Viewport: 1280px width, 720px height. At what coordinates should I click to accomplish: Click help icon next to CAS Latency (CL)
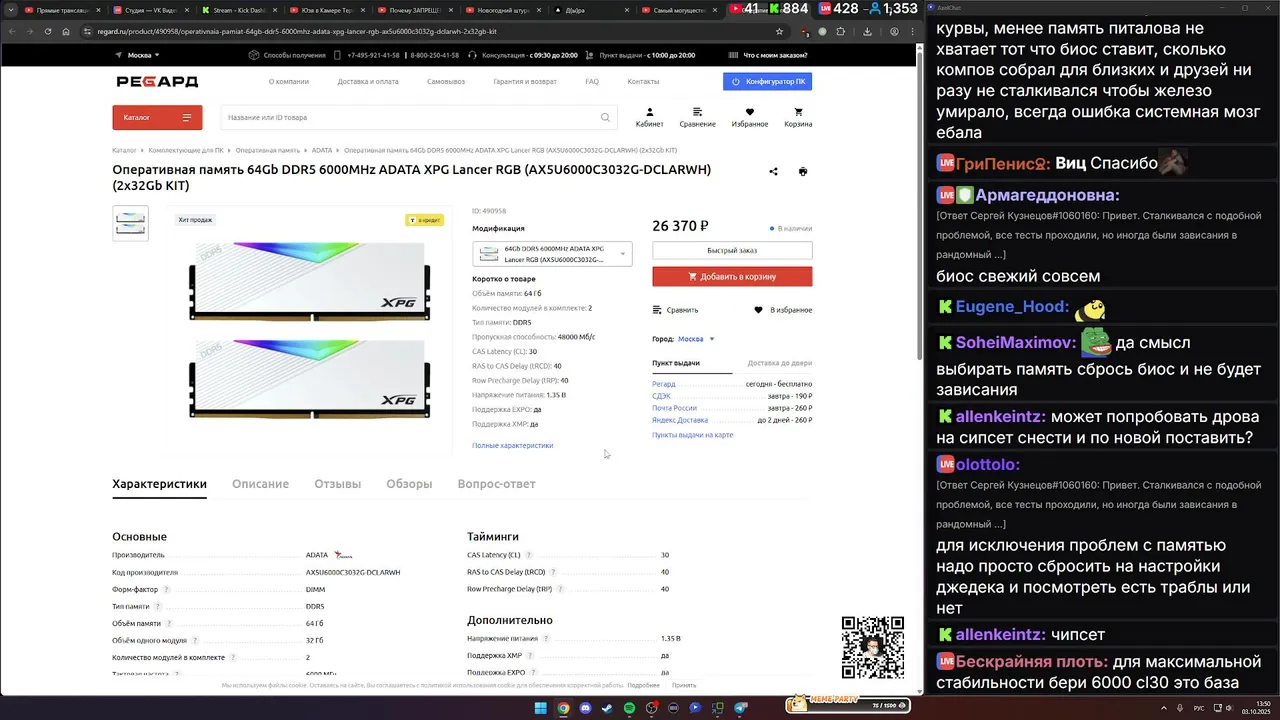pos(529,555)
